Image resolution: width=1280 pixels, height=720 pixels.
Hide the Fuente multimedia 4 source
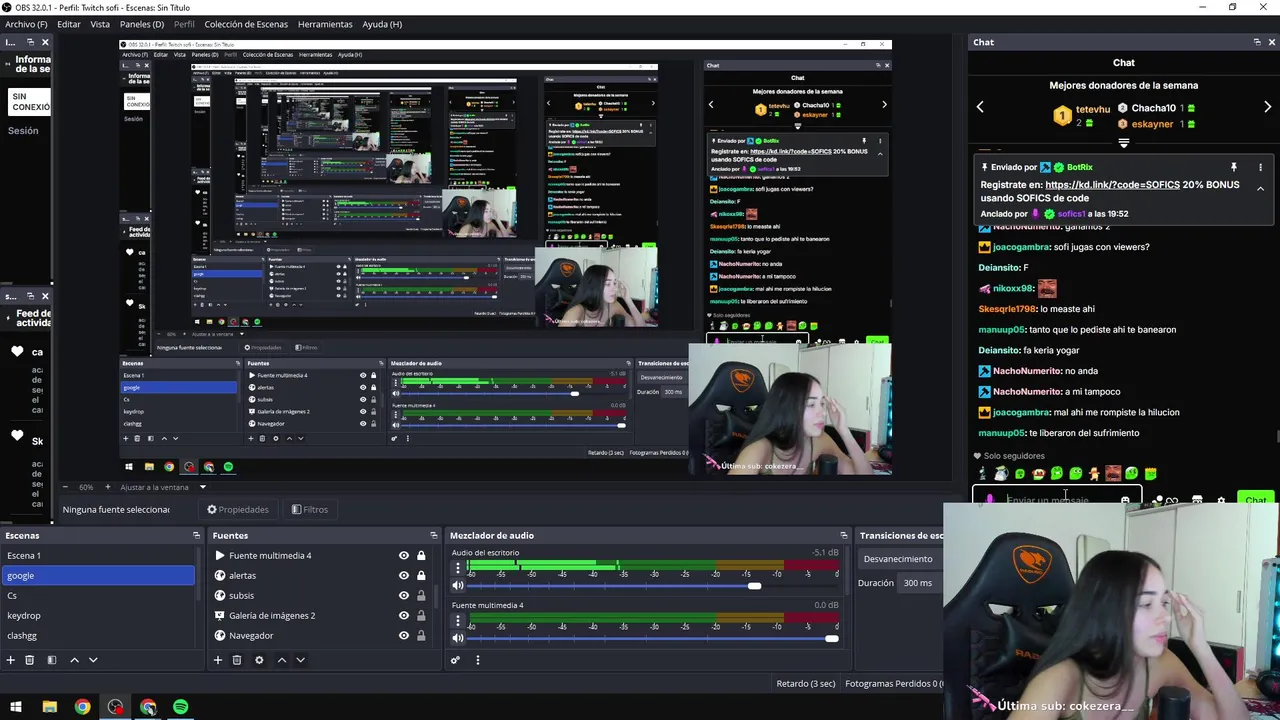point(404,555)
